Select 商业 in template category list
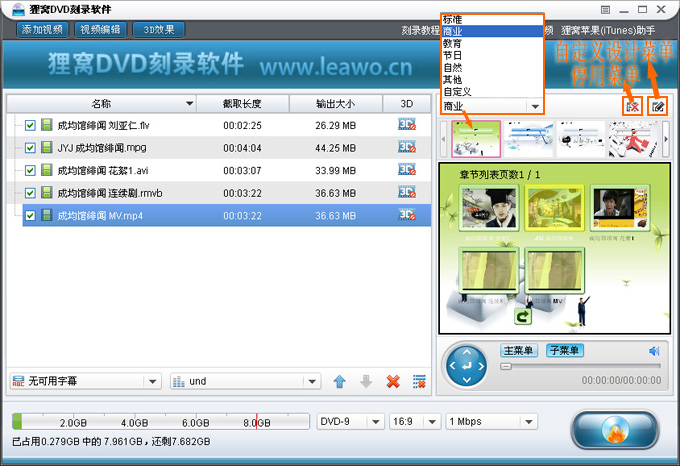 coord(492,31)
